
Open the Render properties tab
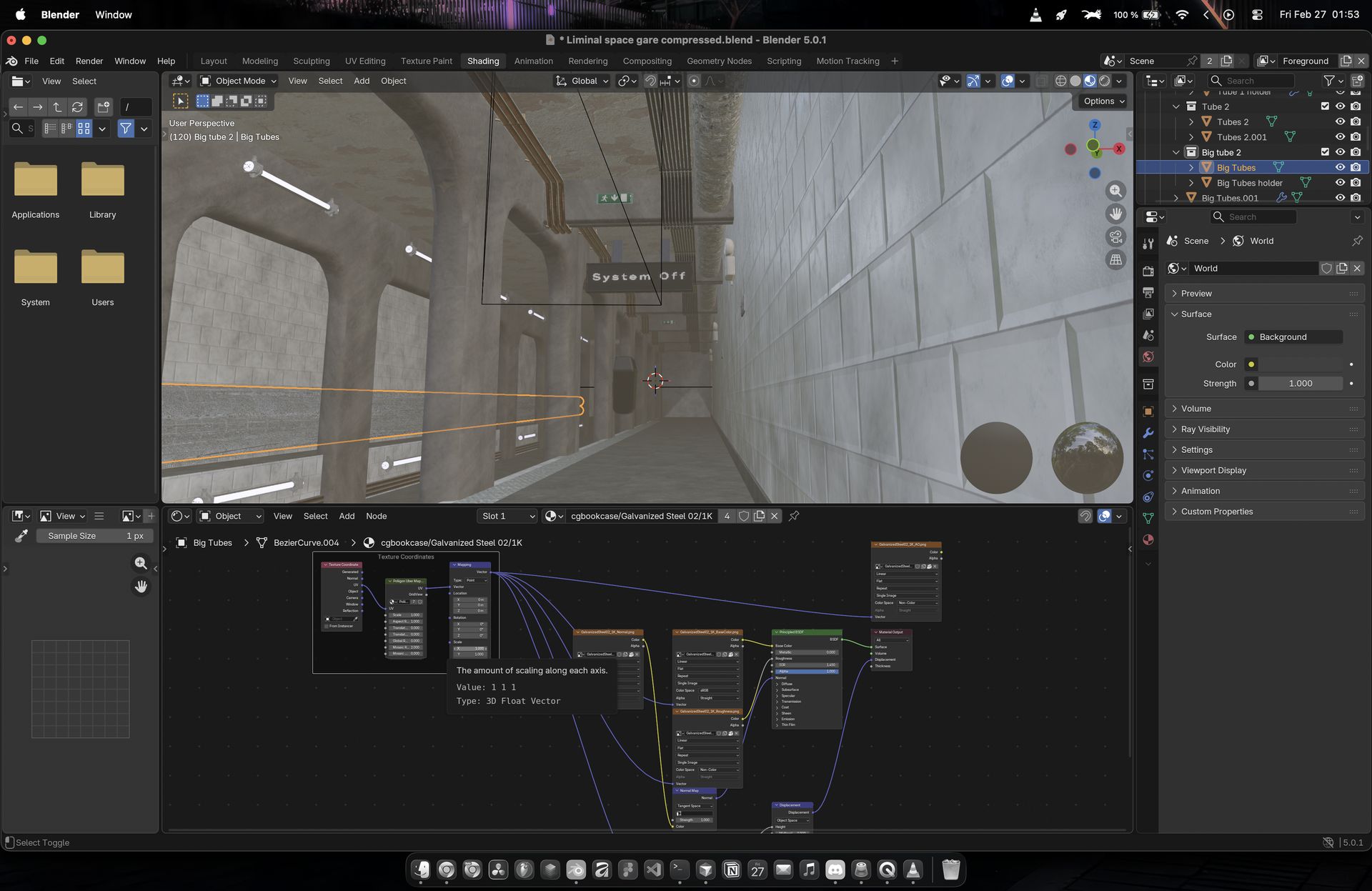[x=1148, y=272]
